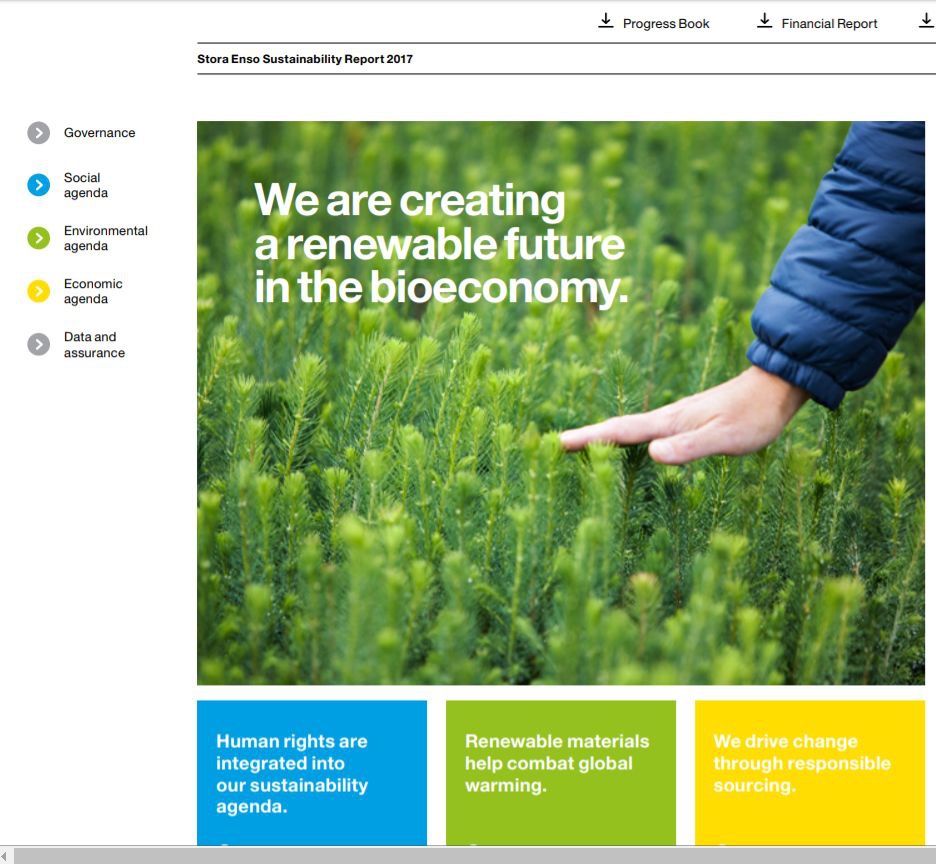Open the Governance section label

(x=99, y=133)
